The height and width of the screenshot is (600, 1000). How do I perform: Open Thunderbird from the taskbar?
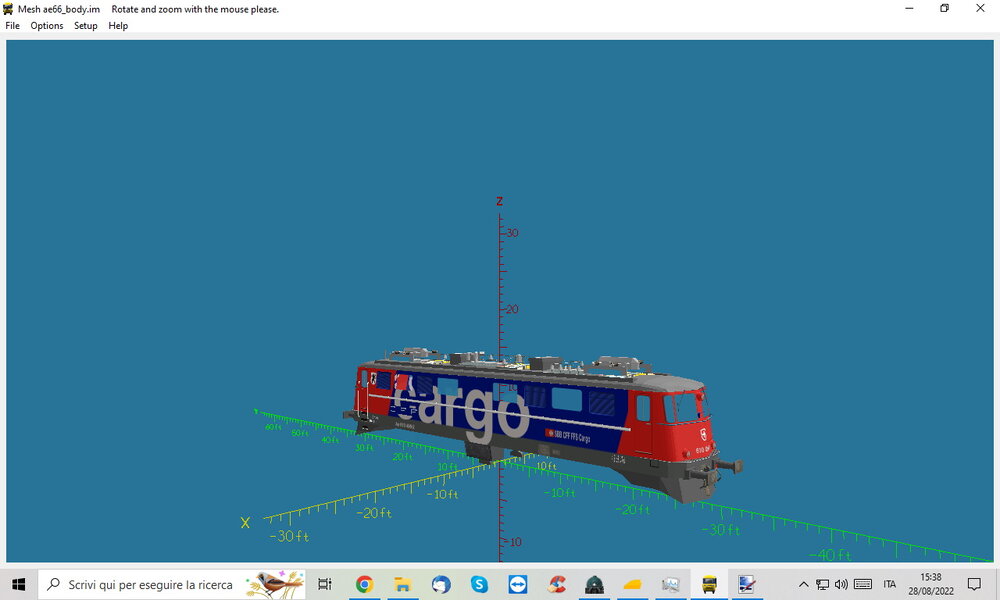pyautogui.click(x=441, y=584)
